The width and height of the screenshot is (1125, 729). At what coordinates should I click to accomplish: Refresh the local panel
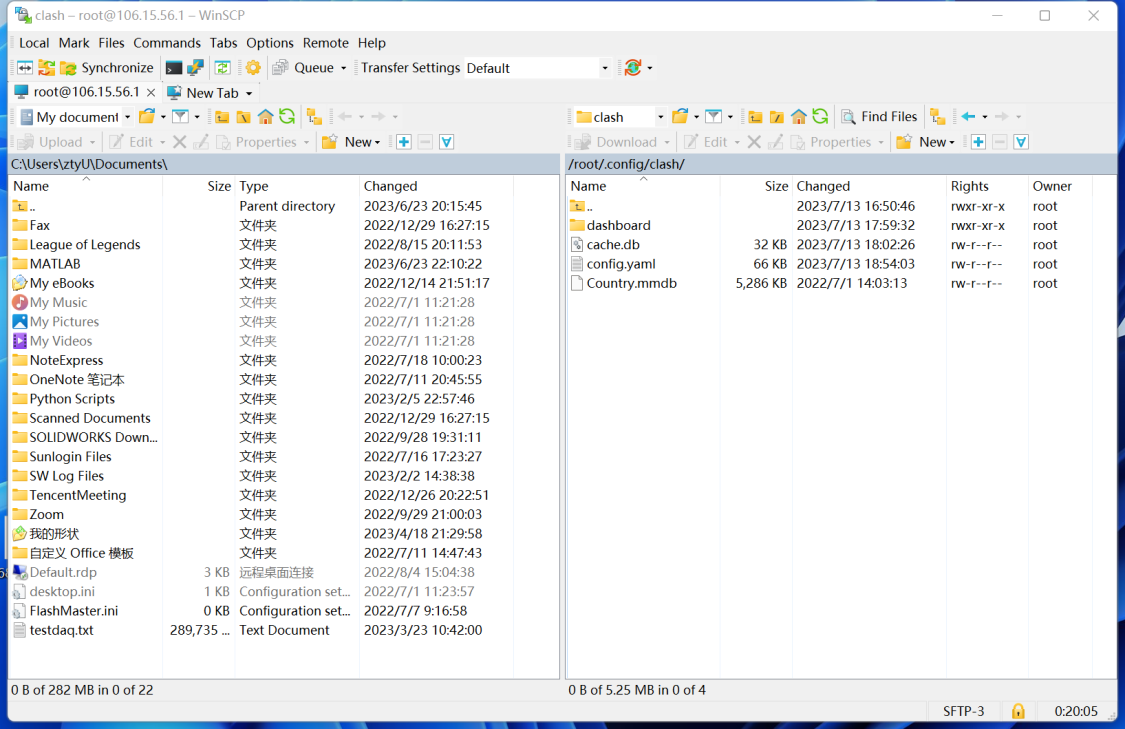pos(287,116)
